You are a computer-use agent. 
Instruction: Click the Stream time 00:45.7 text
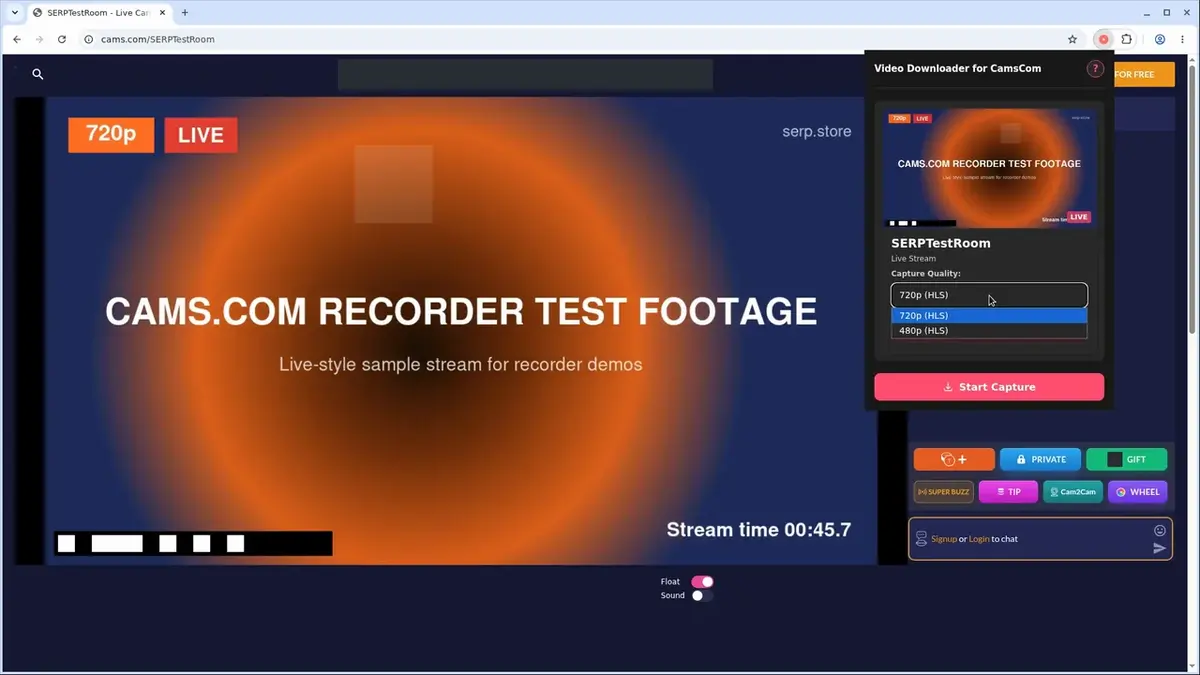tap(759, 530)
